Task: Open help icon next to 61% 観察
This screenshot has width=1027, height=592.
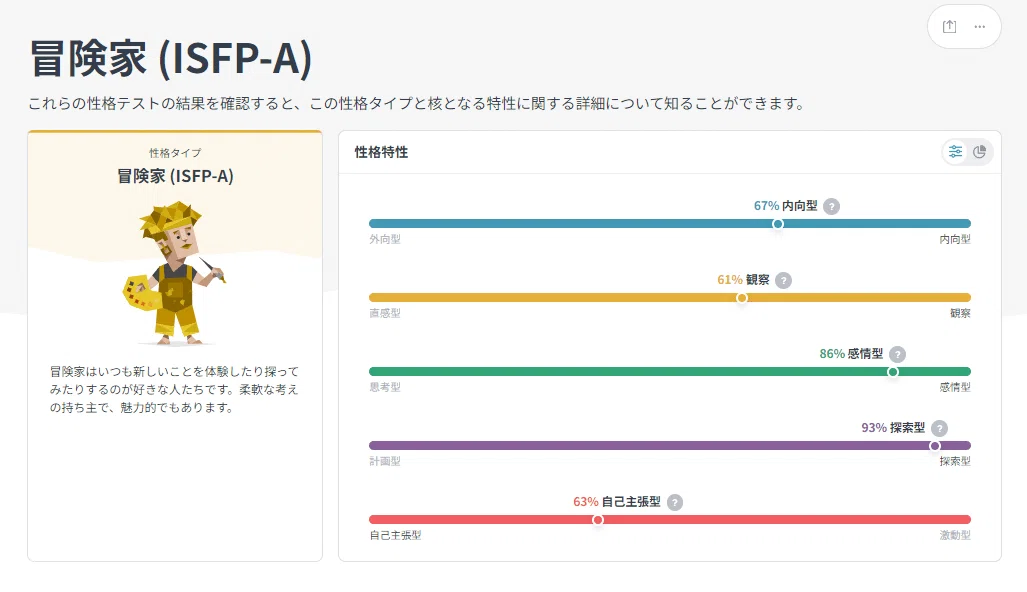Action: click(x=783, y=280)
